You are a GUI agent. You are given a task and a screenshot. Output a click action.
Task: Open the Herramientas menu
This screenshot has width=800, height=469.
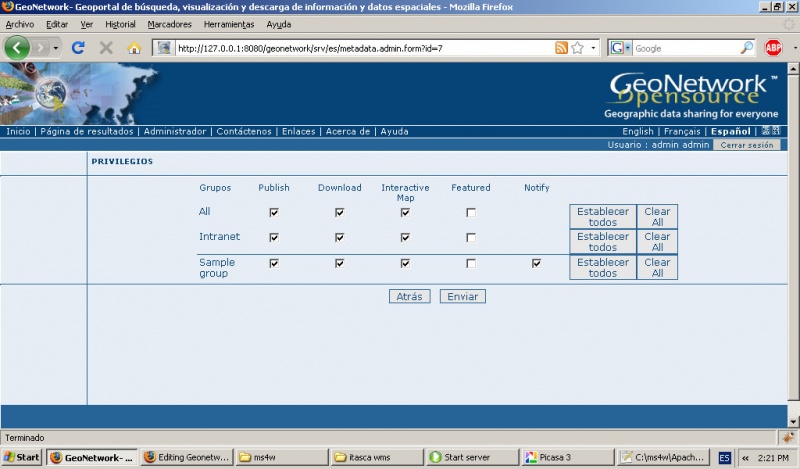pyautogui.click(x=228, y=24)
